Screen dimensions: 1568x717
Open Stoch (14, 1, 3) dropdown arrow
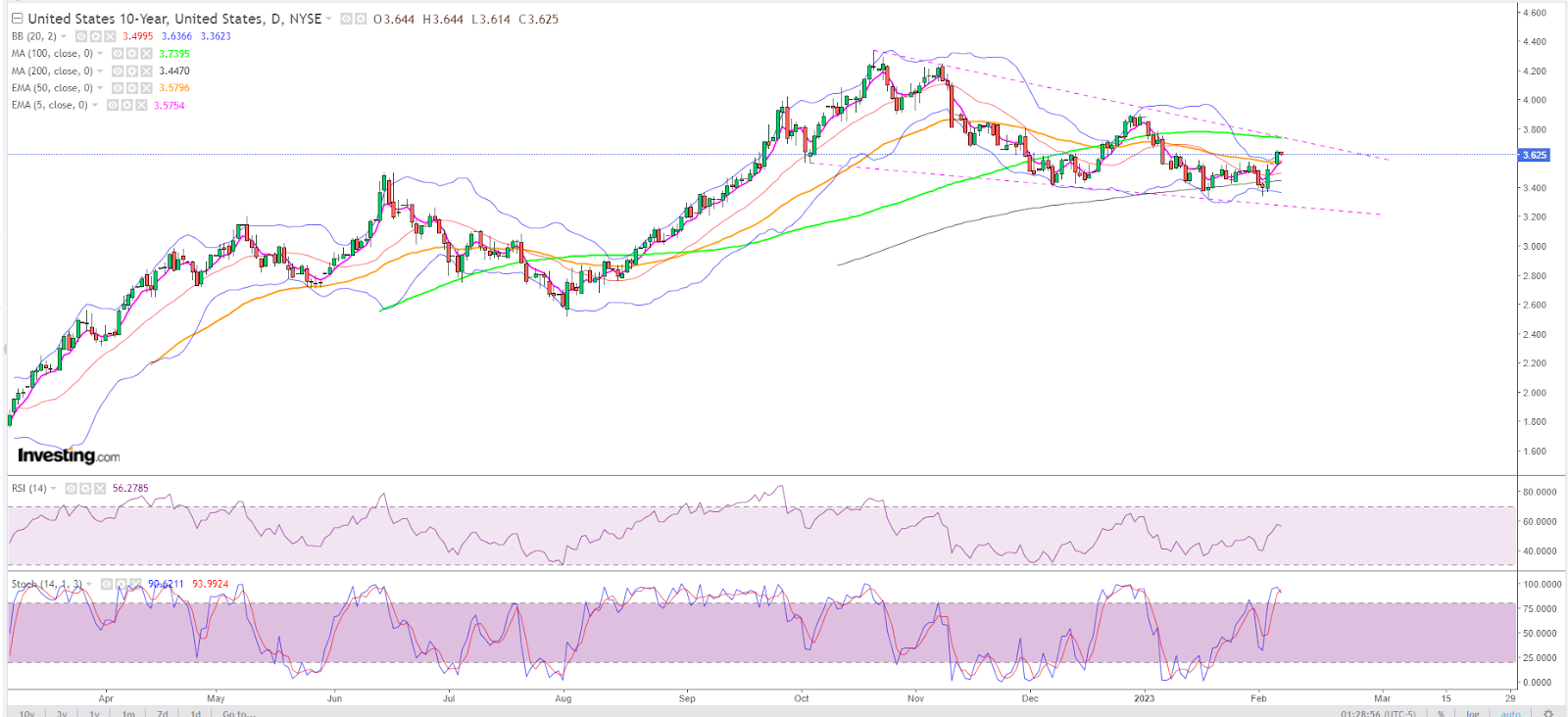pos(89,584)
